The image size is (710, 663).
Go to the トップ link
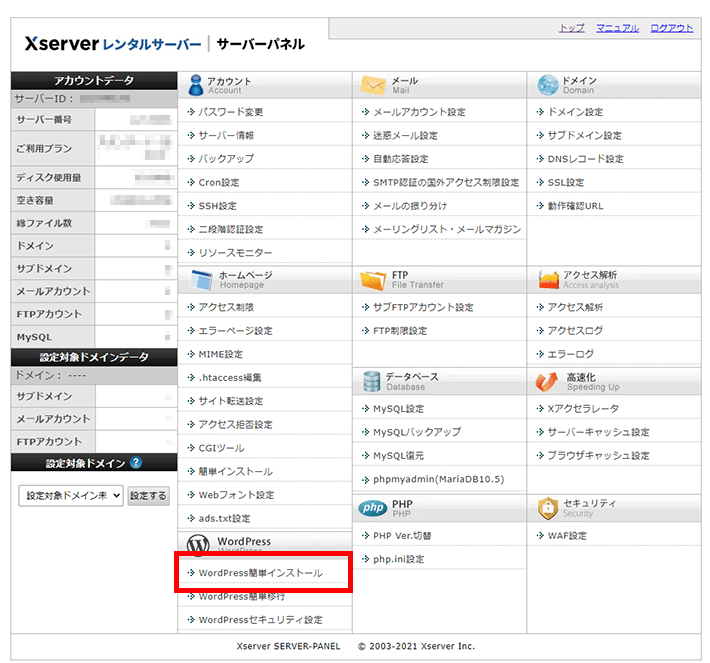572,28
